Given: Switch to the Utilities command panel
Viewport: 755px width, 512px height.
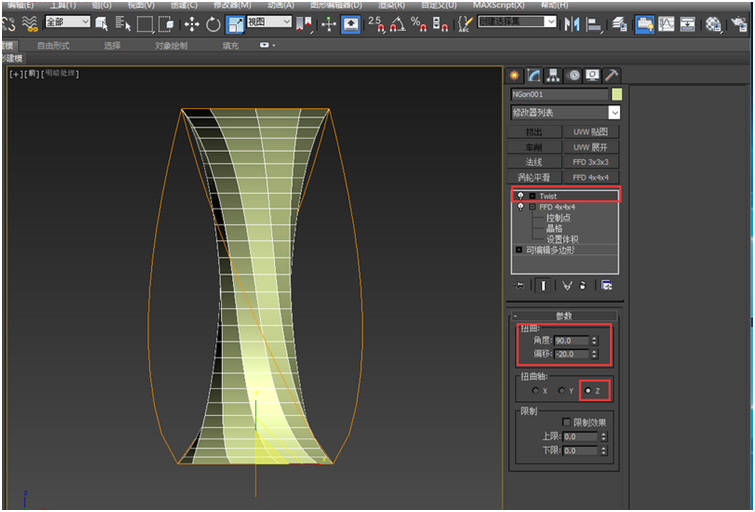Looking at the screenshot, I should 612,76.
